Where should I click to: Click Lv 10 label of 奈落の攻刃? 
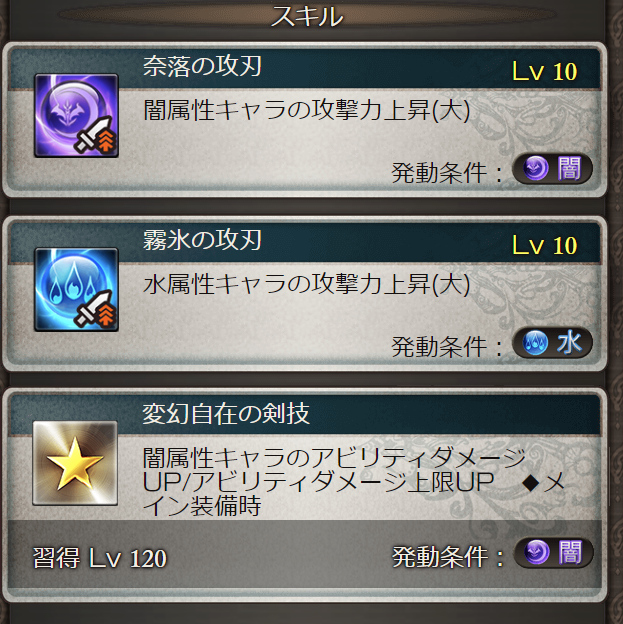[x=544, y=72]
